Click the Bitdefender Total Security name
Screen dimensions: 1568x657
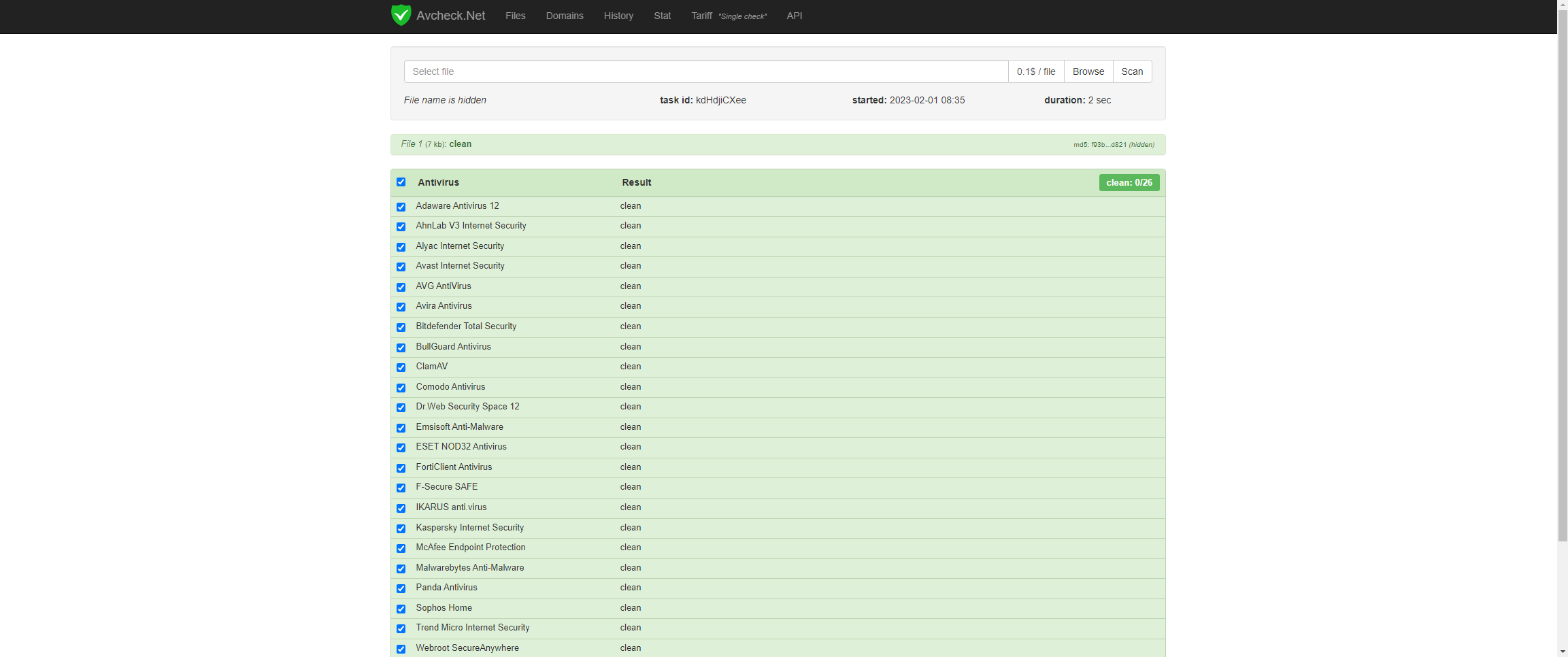(466, 326)
